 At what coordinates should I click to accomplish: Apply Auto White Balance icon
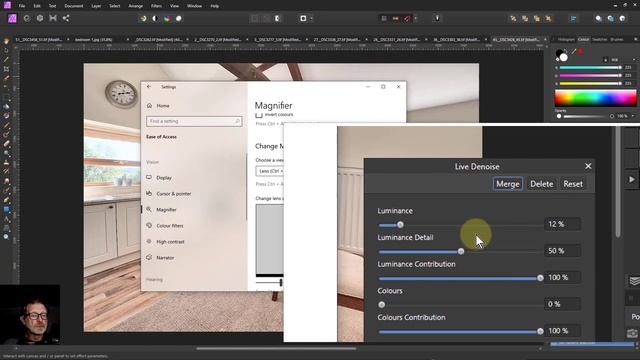(179, 19)
